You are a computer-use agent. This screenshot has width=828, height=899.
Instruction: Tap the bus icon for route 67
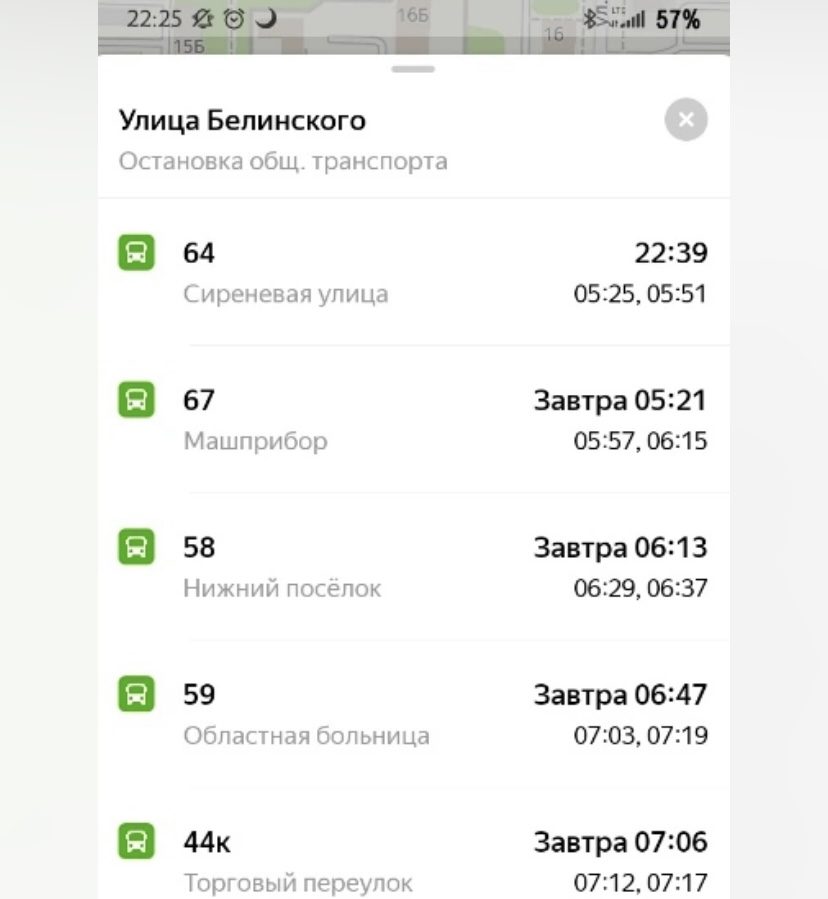(x=136, y=400)
